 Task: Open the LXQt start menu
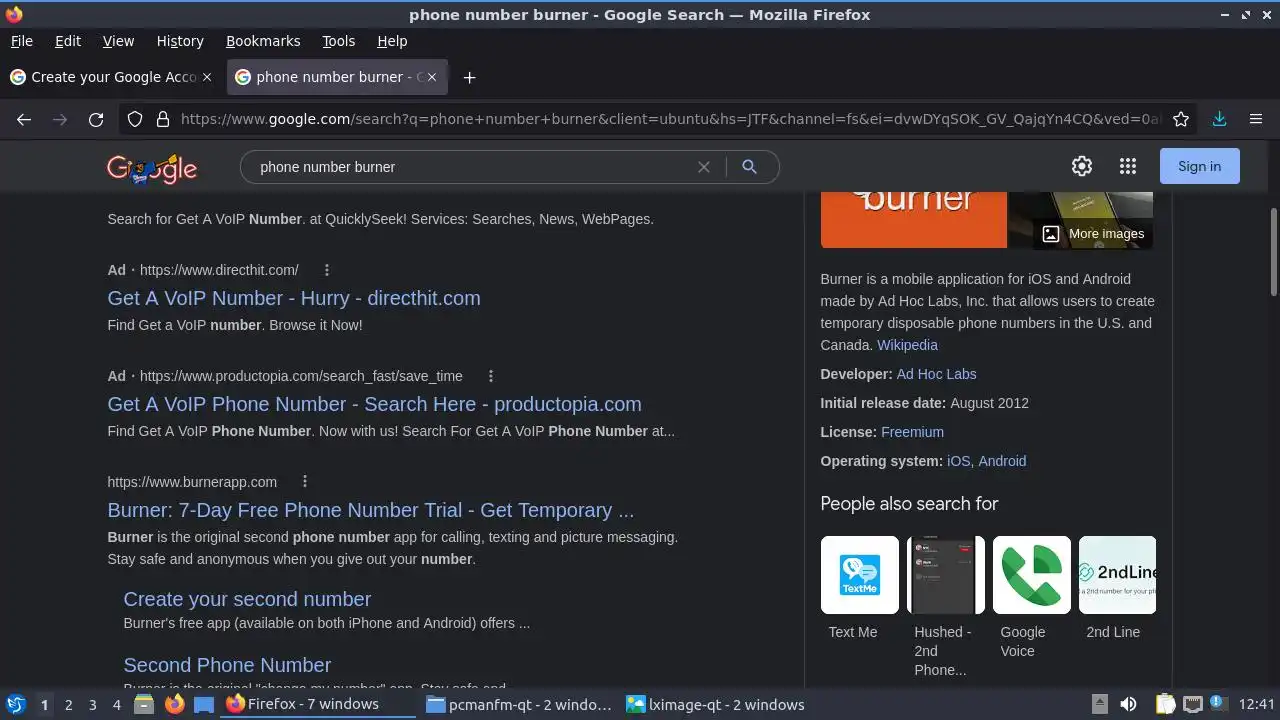pos(16,704)
